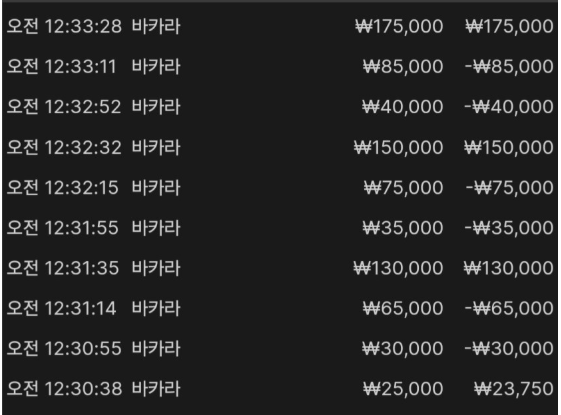Click the ₩65,000 bet amount

point(403,308)
